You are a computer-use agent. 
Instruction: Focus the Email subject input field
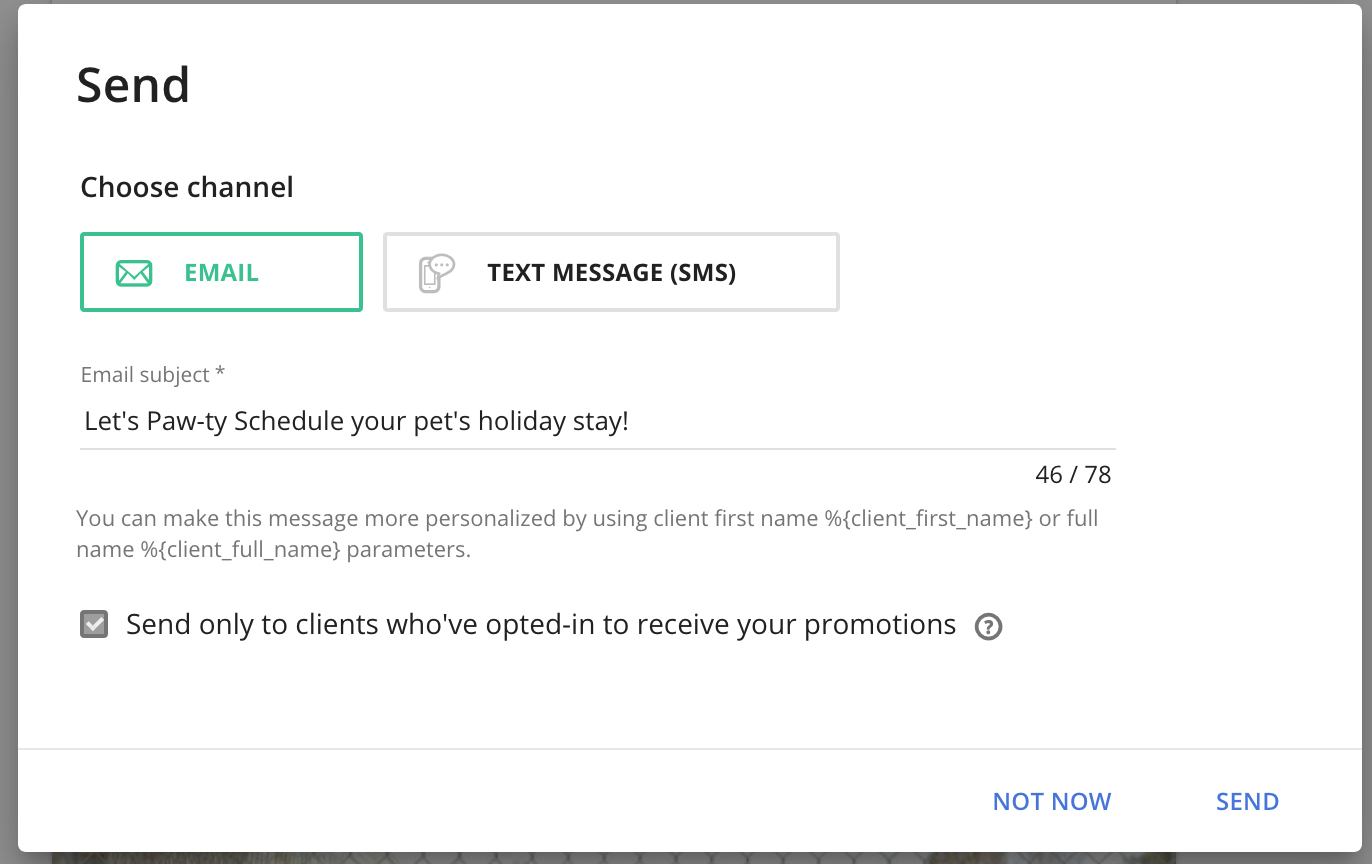pyautogui.click(x=598, y=422)
